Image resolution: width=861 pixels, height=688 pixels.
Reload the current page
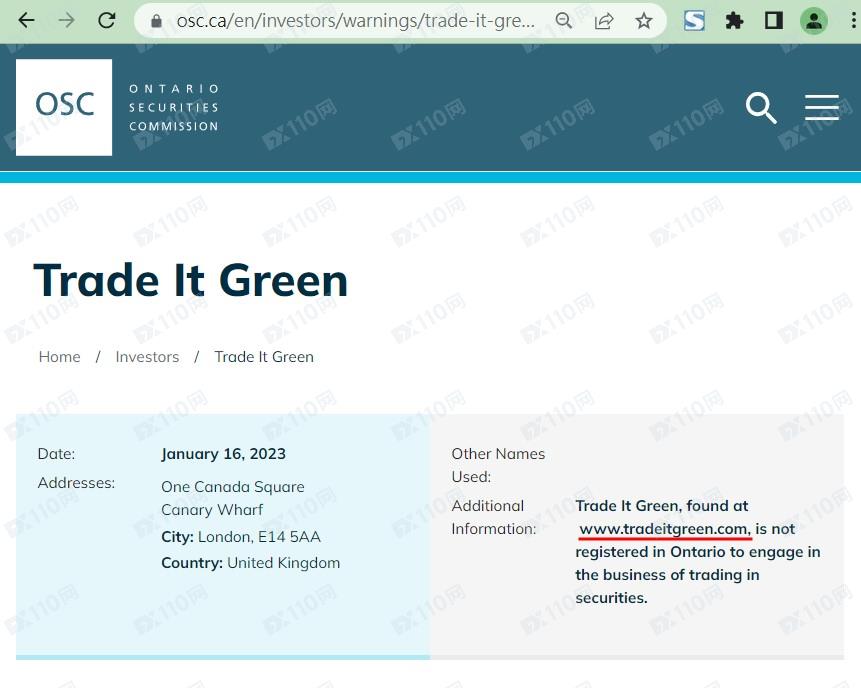pos(107,21)
